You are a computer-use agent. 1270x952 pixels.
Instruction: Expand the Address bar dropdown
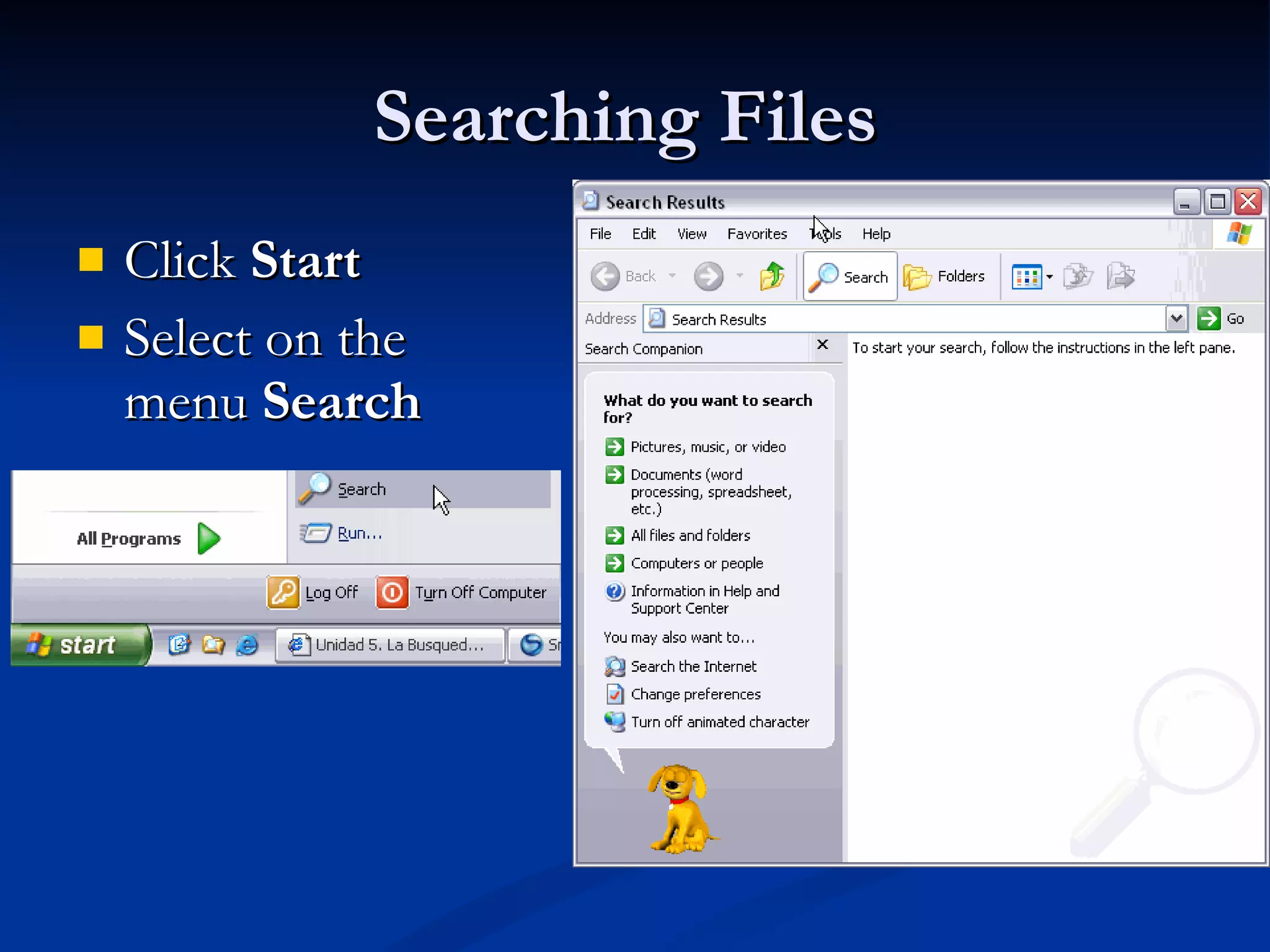click(1176, 319)
